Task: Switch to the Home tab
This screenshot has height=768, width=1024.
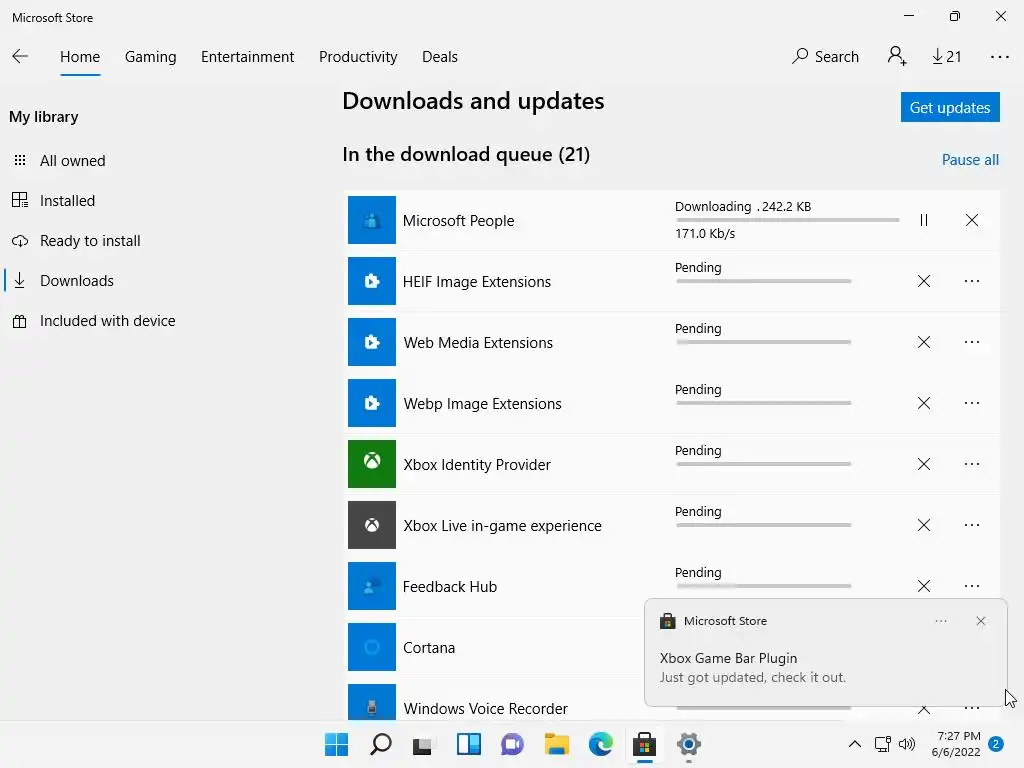Action: point(80,57)
